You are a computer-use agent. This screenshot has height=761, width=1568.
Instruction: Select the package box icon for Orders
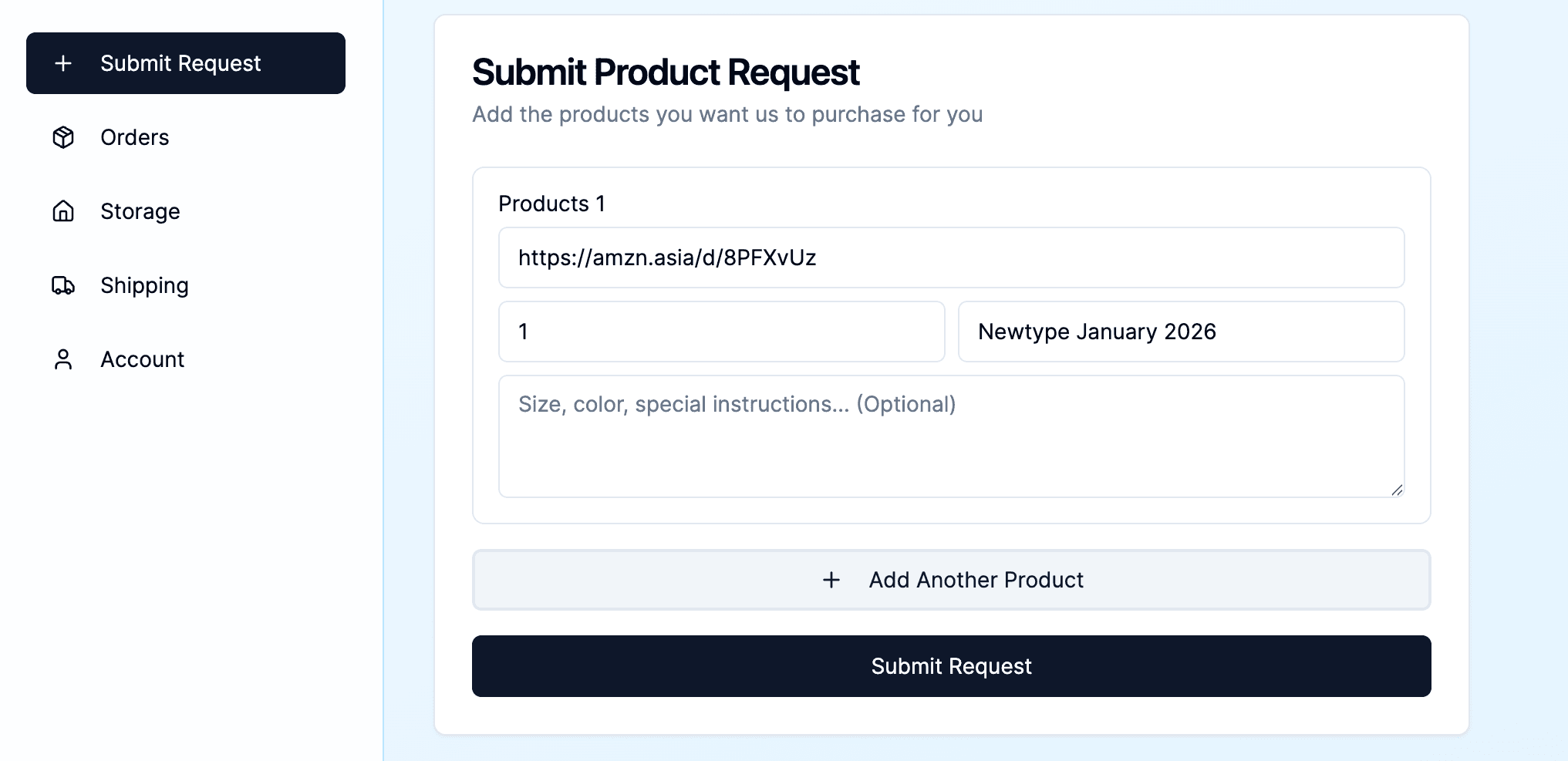click(x=62, y=137)
